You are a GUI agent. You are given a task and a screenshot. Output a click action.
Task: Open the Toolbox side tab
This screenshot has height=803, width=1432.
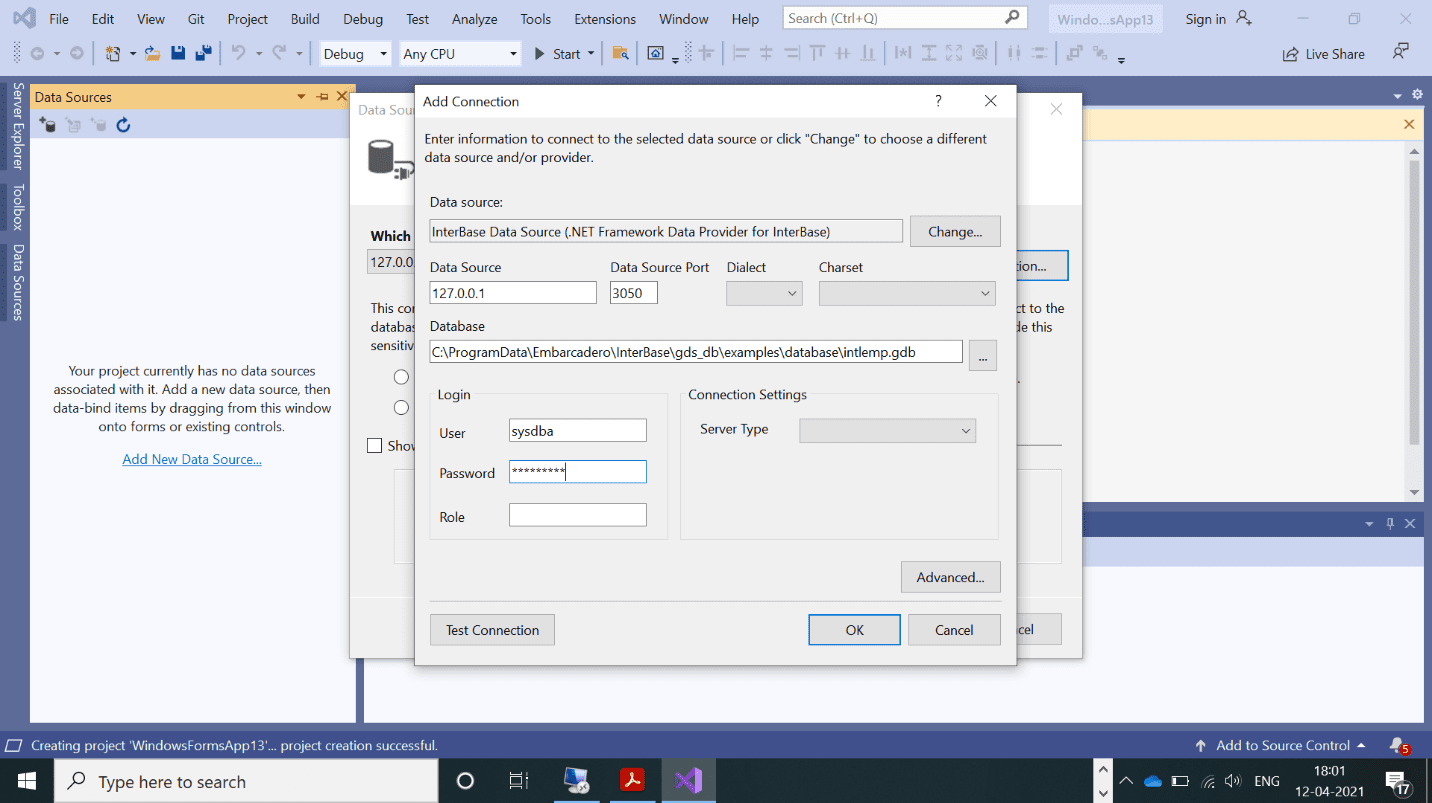click(17, 207)
